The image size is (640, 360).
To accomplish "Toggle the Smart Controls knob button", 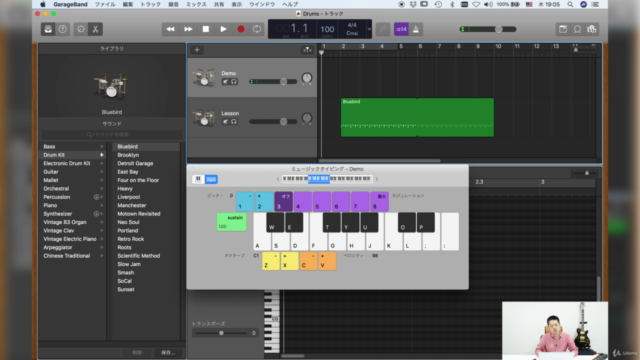I will pyautogui.click(x=81, y=29).
